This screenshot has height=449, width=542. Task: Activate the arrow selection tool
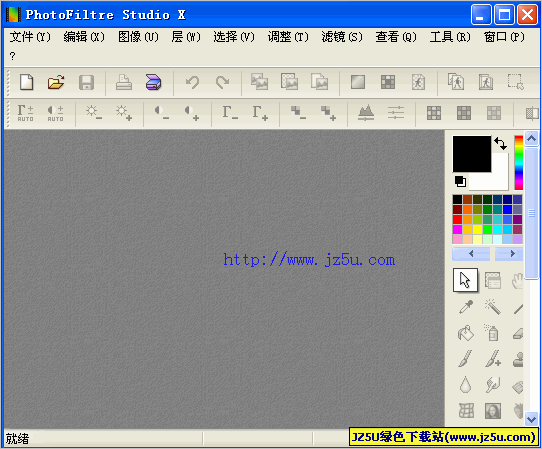[x=465, y=280]
